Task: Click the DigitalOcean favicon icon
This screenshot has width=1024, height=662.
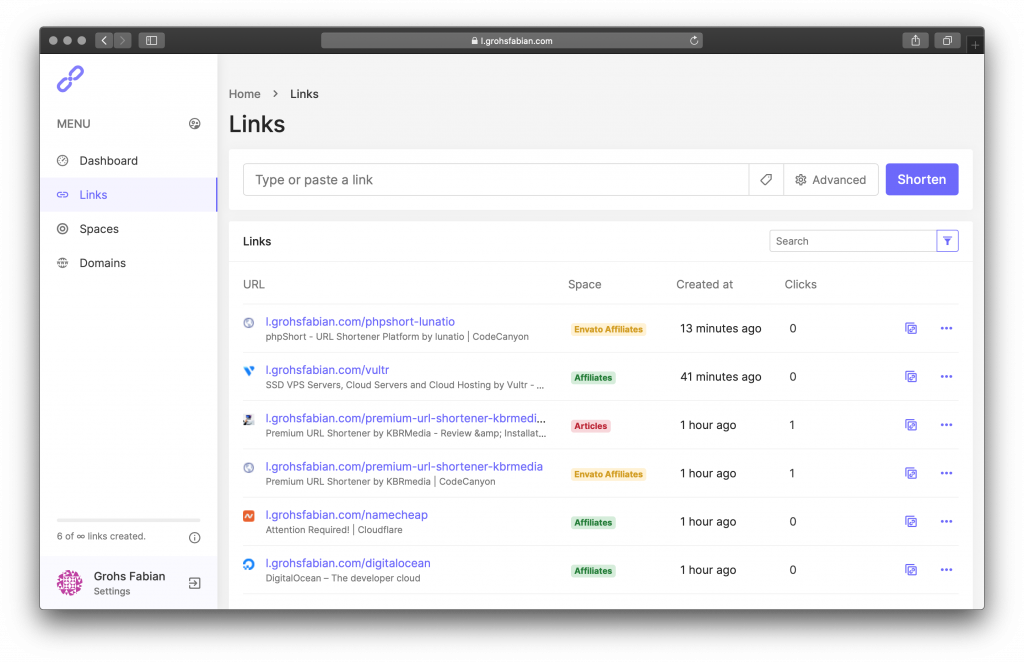Action: coord(249,564)
